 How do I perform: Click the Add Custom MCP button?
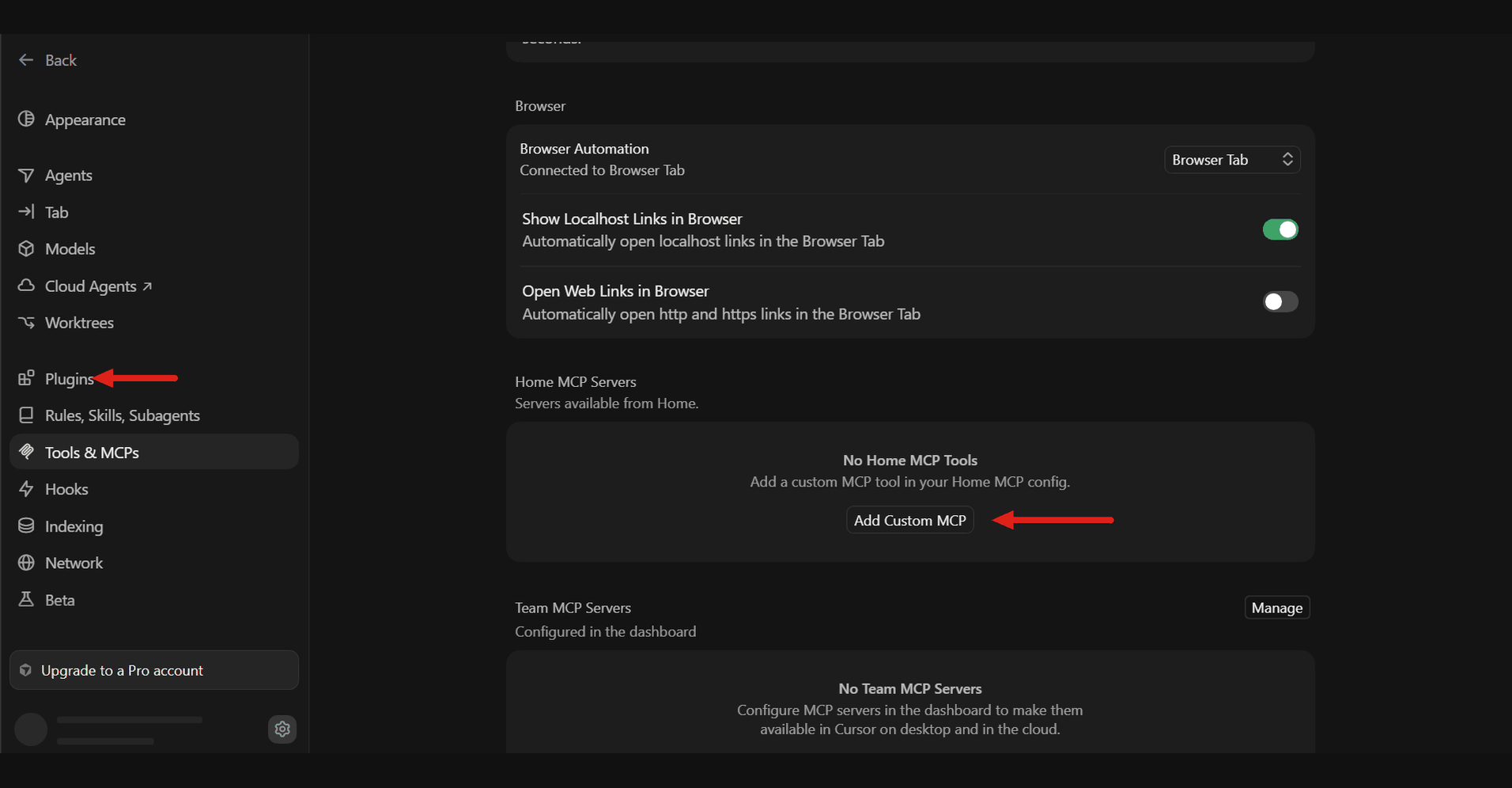(909, 520)
